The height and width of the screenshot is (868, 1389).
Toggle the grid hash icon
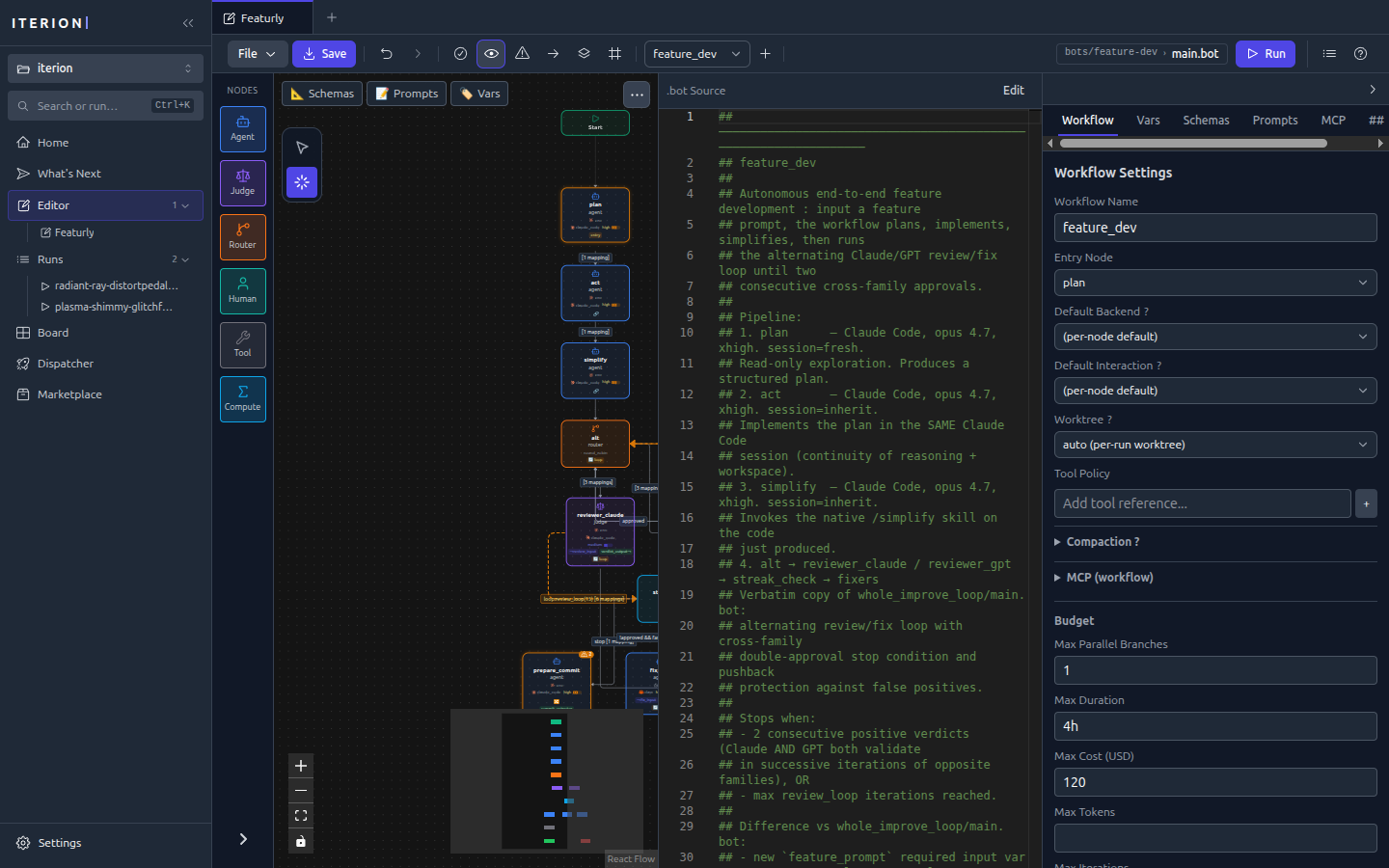point(614,54)
